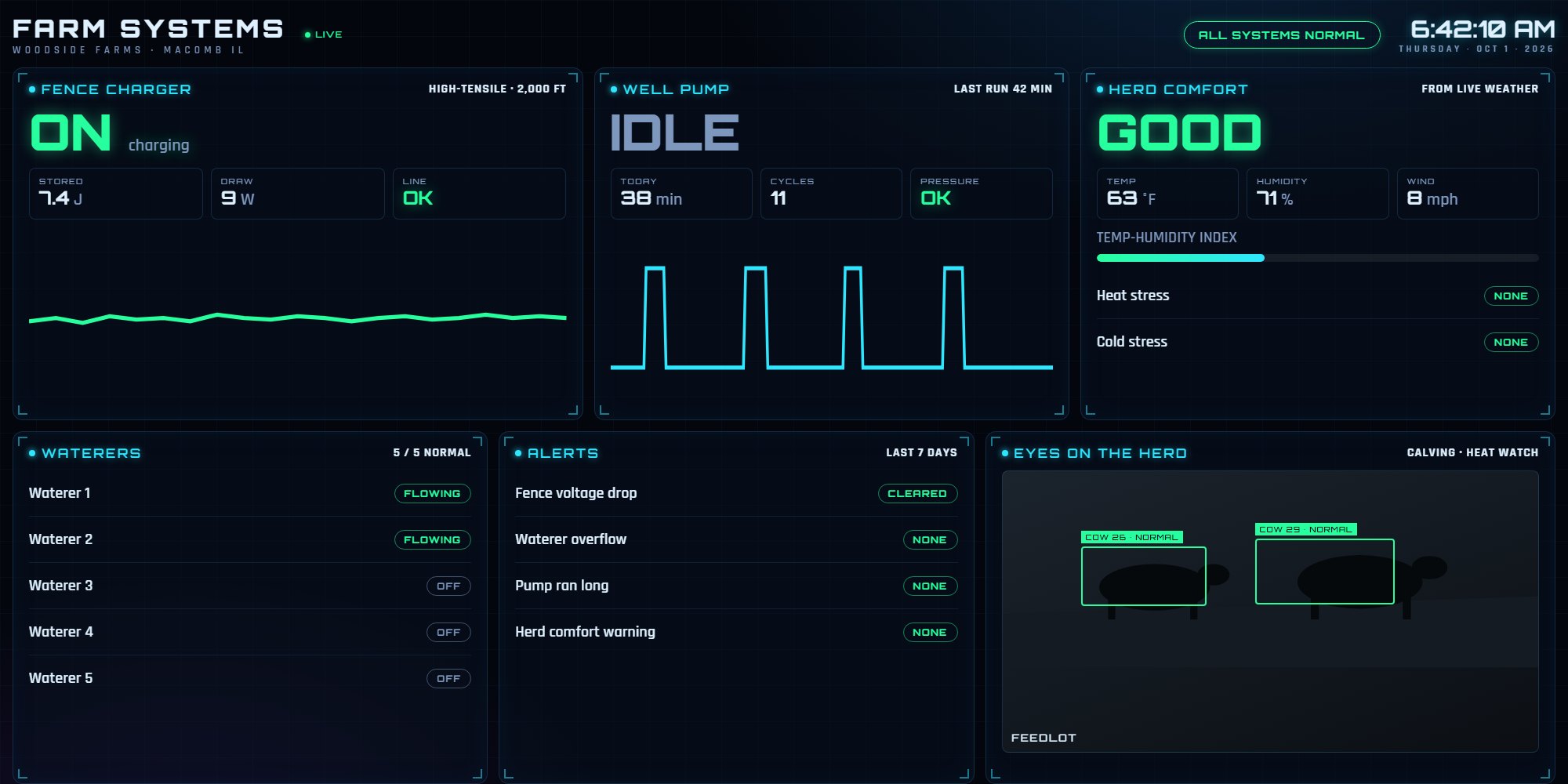Screen dimensions: 1568x784
Task: Toggle Waterer 1 FLOWING pill
Action: coord(432,493)
